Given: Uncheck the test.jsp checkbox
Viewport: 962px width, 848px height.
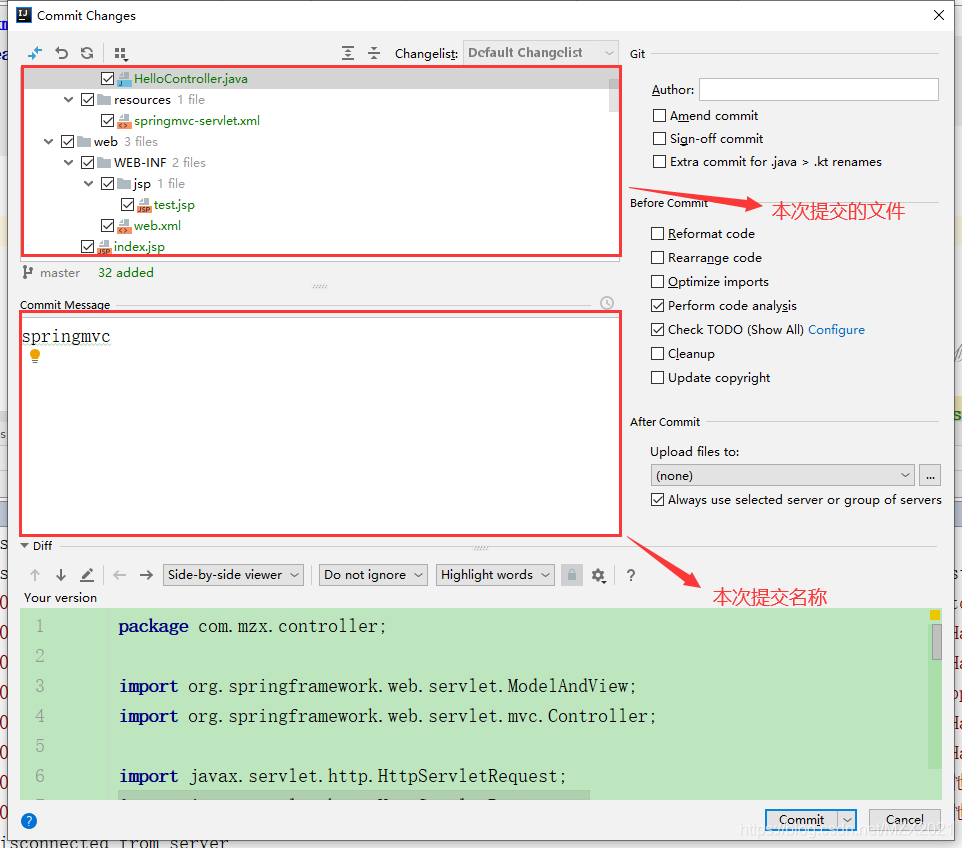Looking at the screenshot, I should click(x=128, y=204).
